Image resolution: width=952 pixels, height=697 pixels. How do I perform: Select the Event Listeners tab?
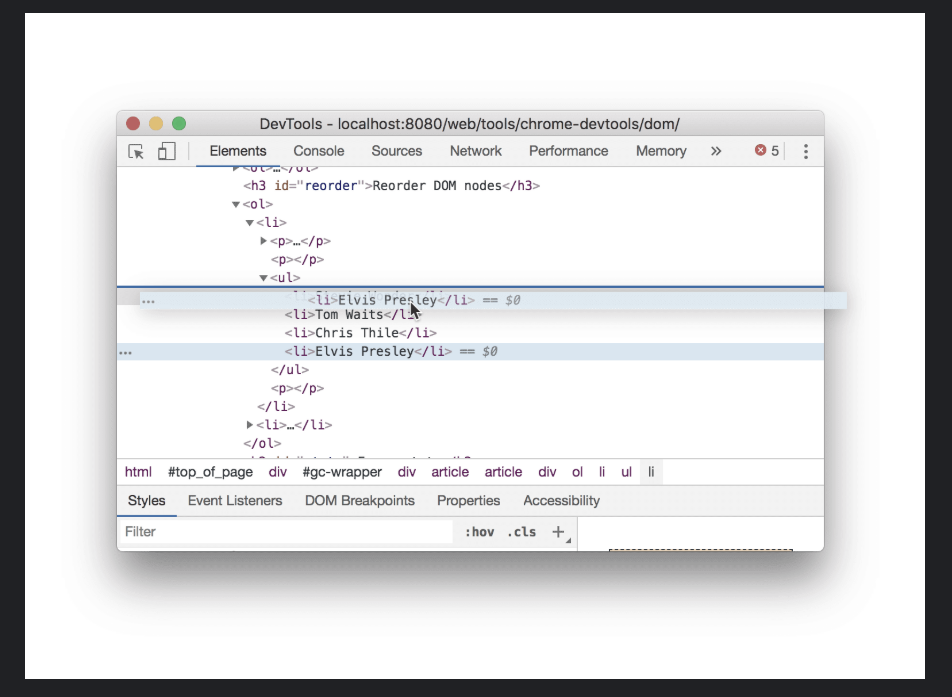pos(235,500)
